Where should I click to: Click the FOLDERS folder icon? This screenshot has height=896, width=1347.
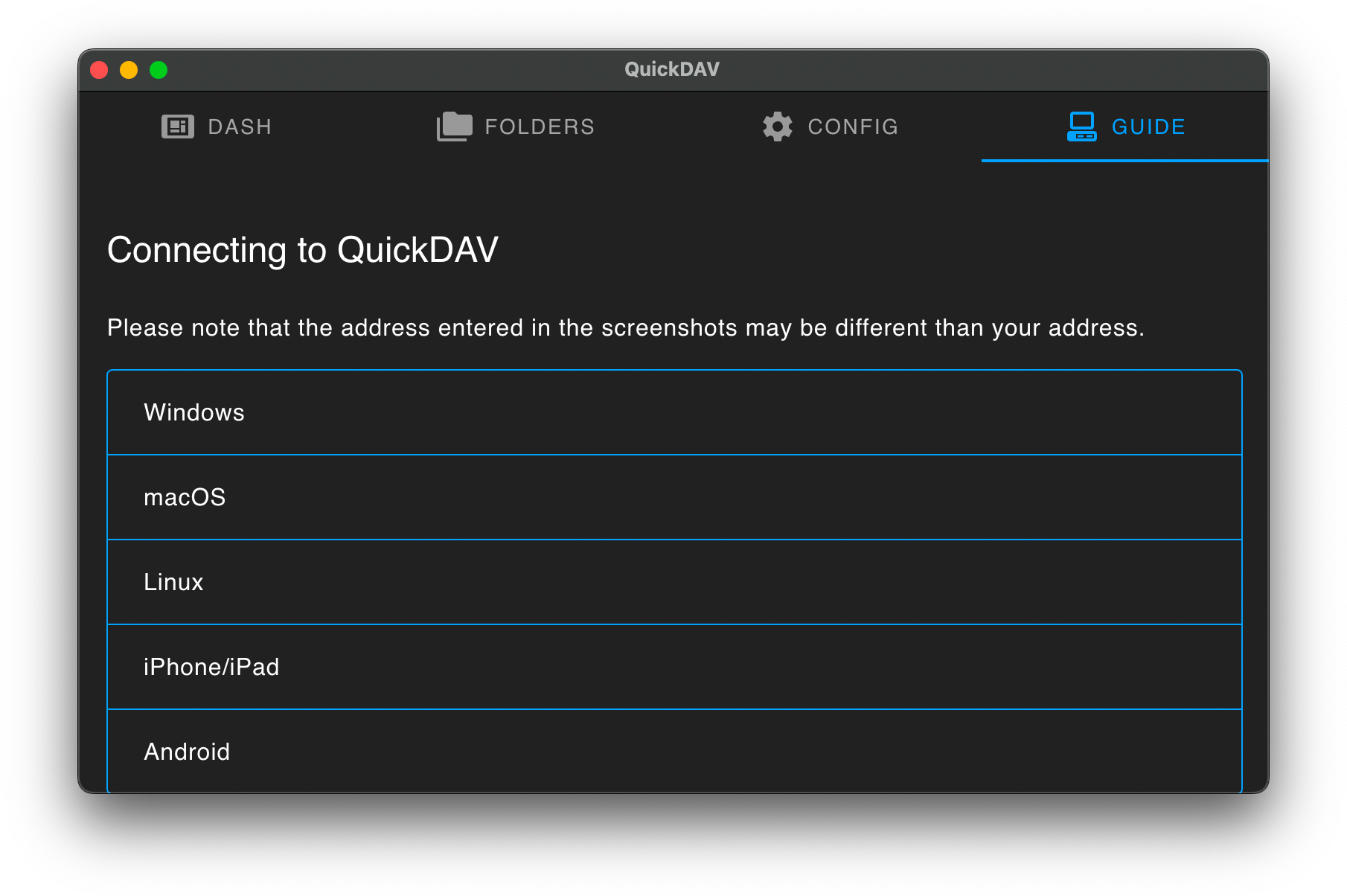tap(454, 126)
